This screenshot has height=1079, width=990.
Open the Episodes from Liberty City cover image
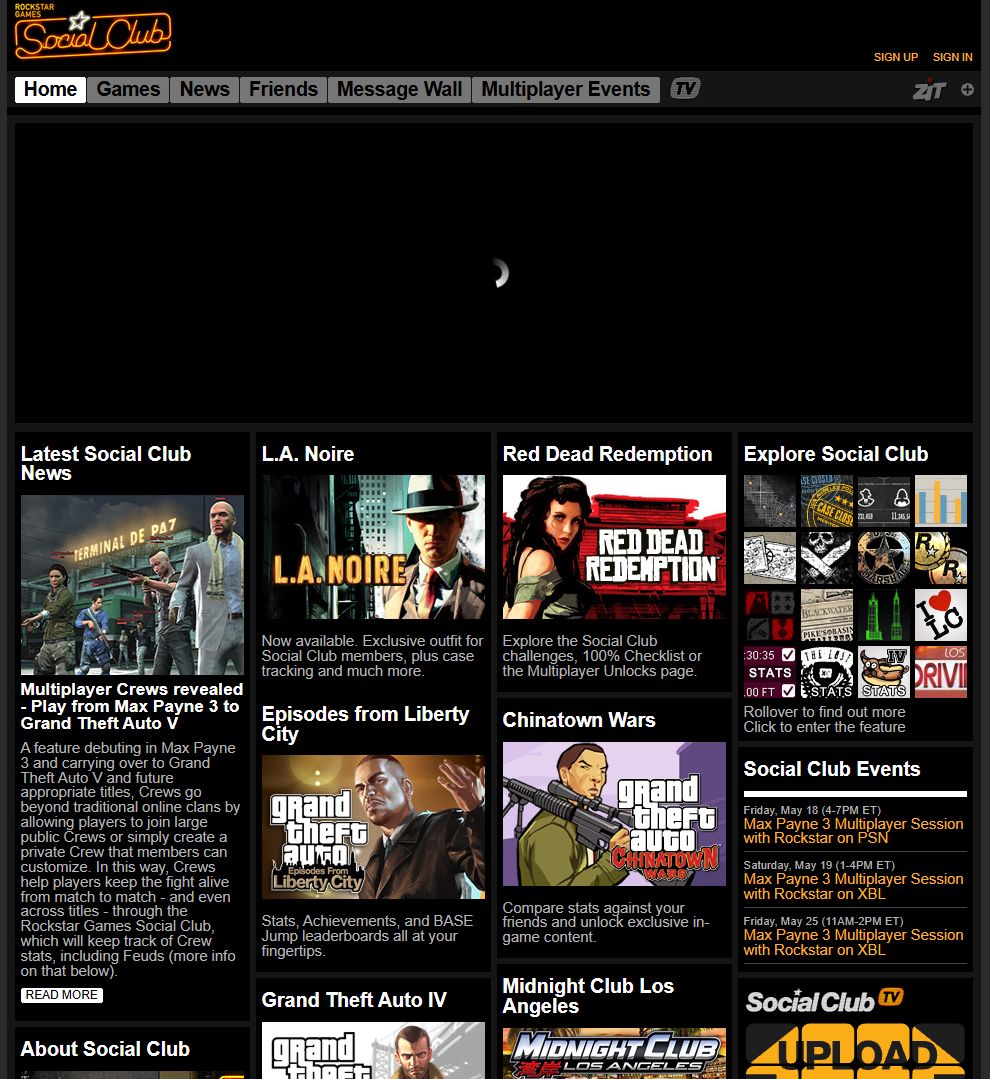374,827
